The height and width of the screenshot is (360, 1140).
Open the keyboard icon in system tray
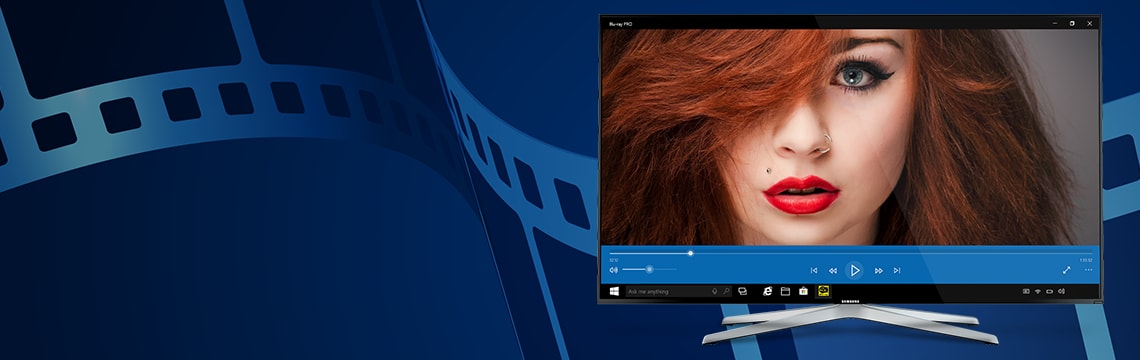coord(1026,291)
